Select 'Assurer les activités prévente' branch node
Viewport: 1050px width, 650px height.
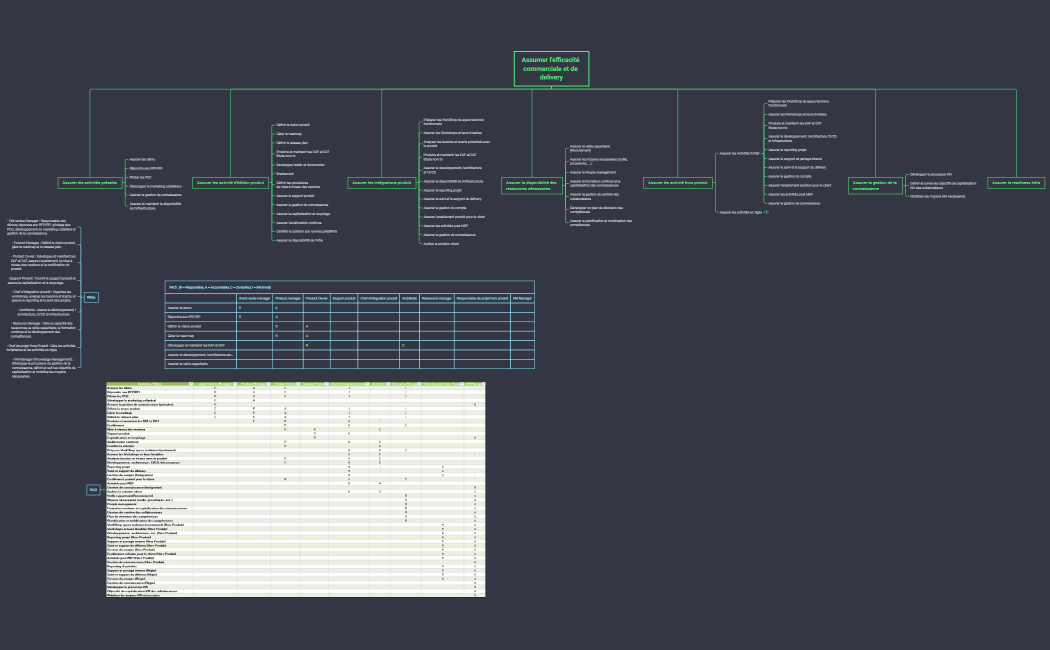tap(91, 183)
